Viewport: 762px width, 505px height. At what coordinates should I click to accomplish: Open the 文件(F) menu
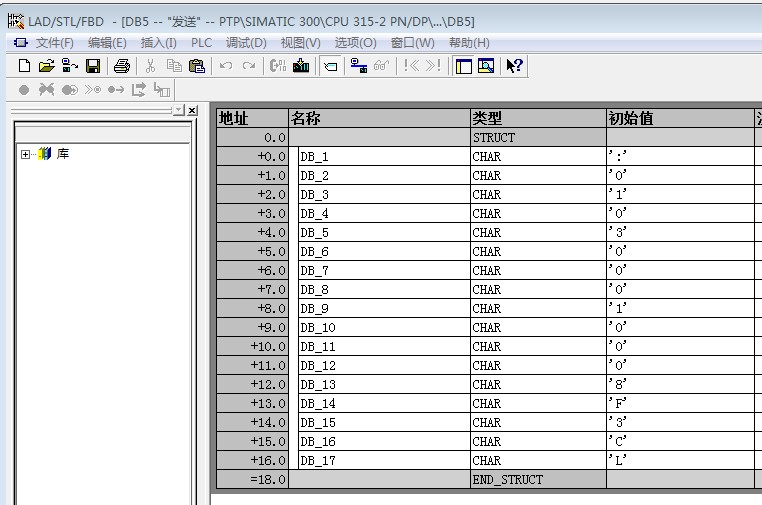coord(54,43)
